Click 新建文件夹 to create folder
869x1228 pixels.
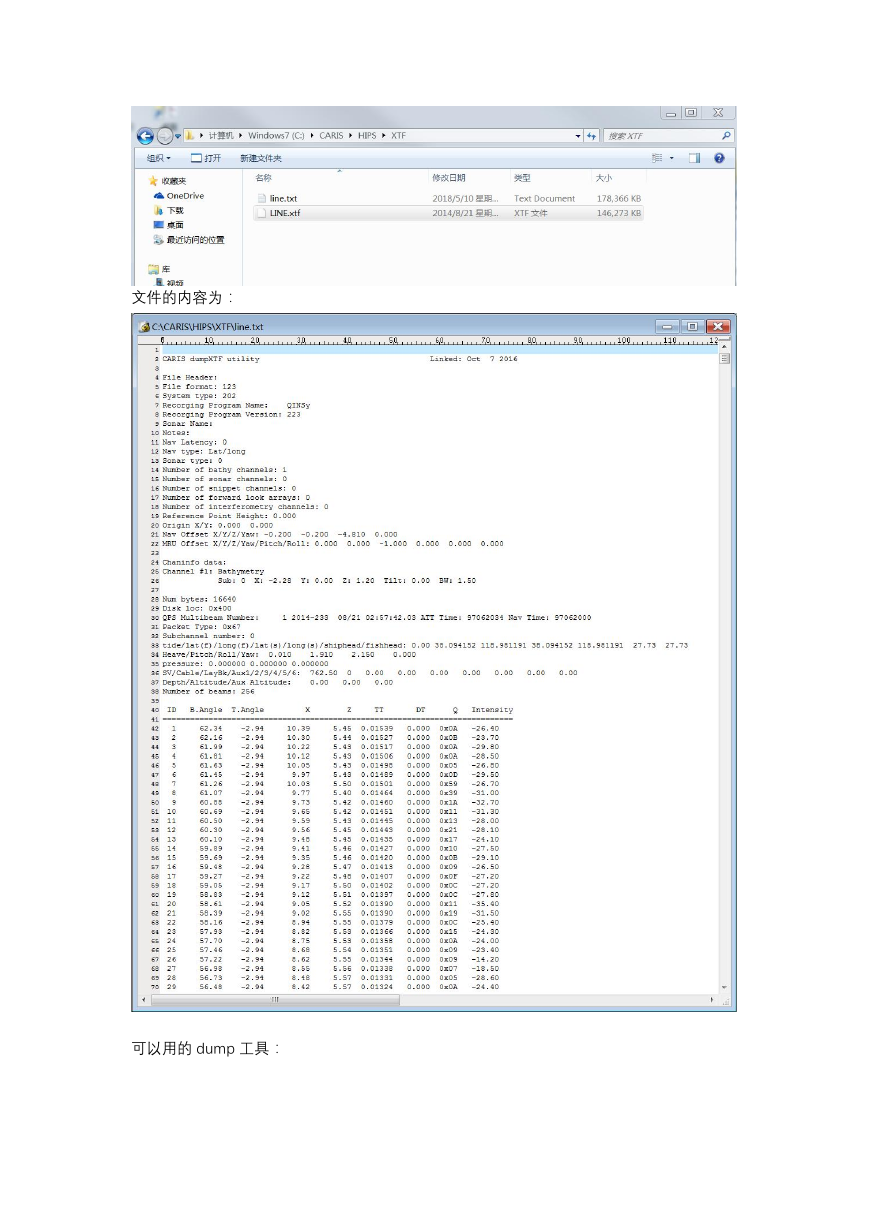pos(261,158)
